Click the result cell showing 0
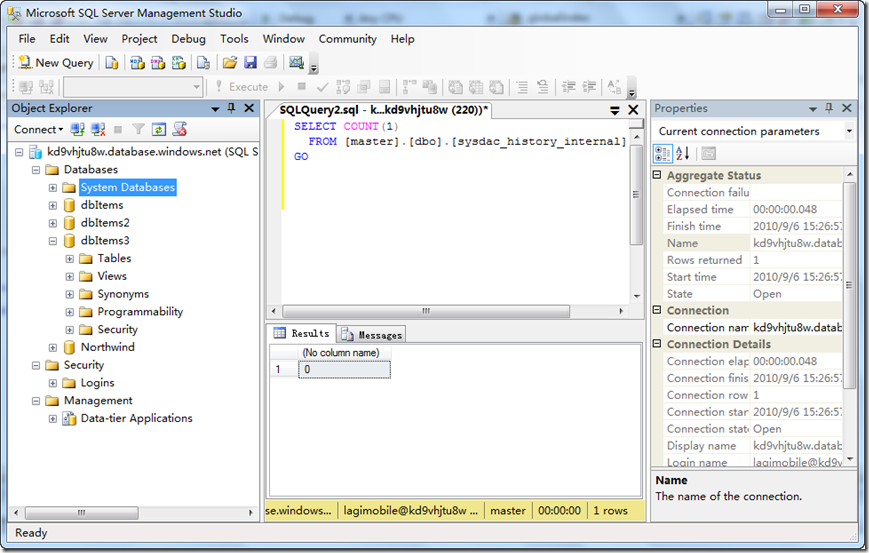Screen dimensions: 869x553 344,370
